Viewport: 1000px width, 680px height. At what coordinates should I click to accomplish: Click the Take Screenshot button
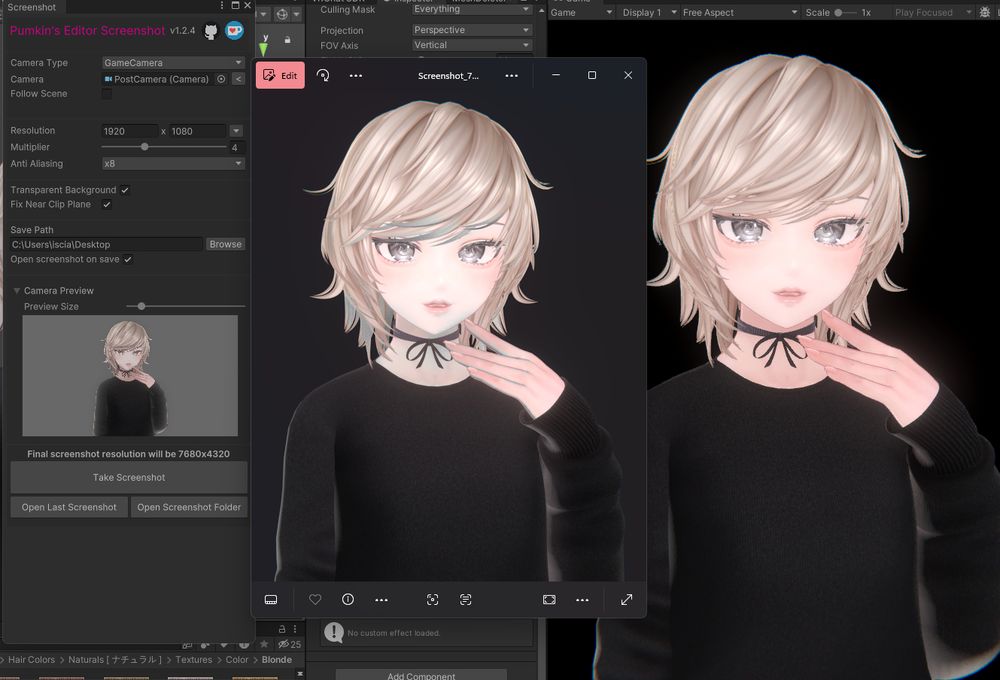(129, 477)
